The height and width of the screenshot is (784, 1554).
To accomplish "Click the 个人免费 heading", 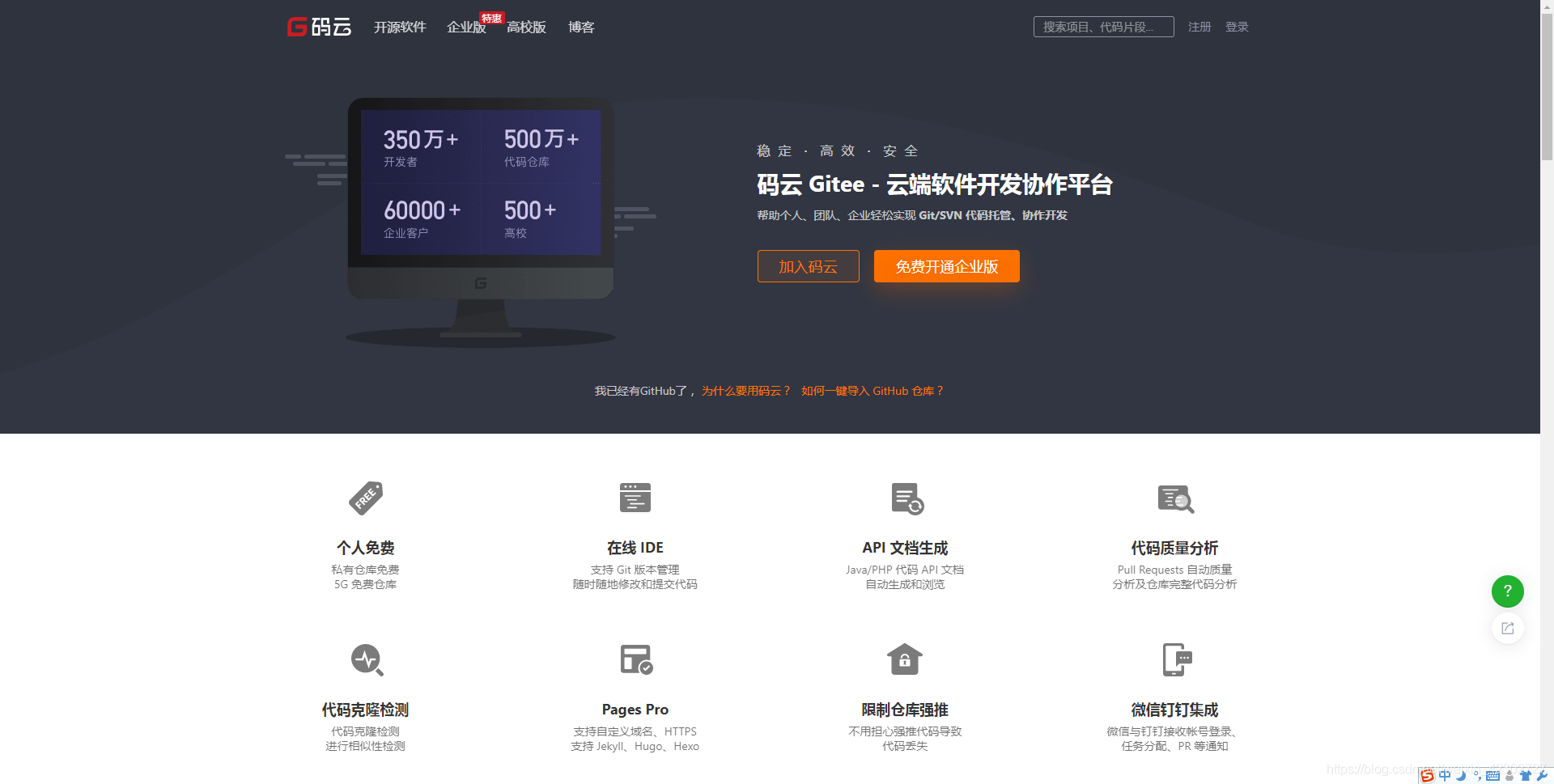I will click(366, 548).
